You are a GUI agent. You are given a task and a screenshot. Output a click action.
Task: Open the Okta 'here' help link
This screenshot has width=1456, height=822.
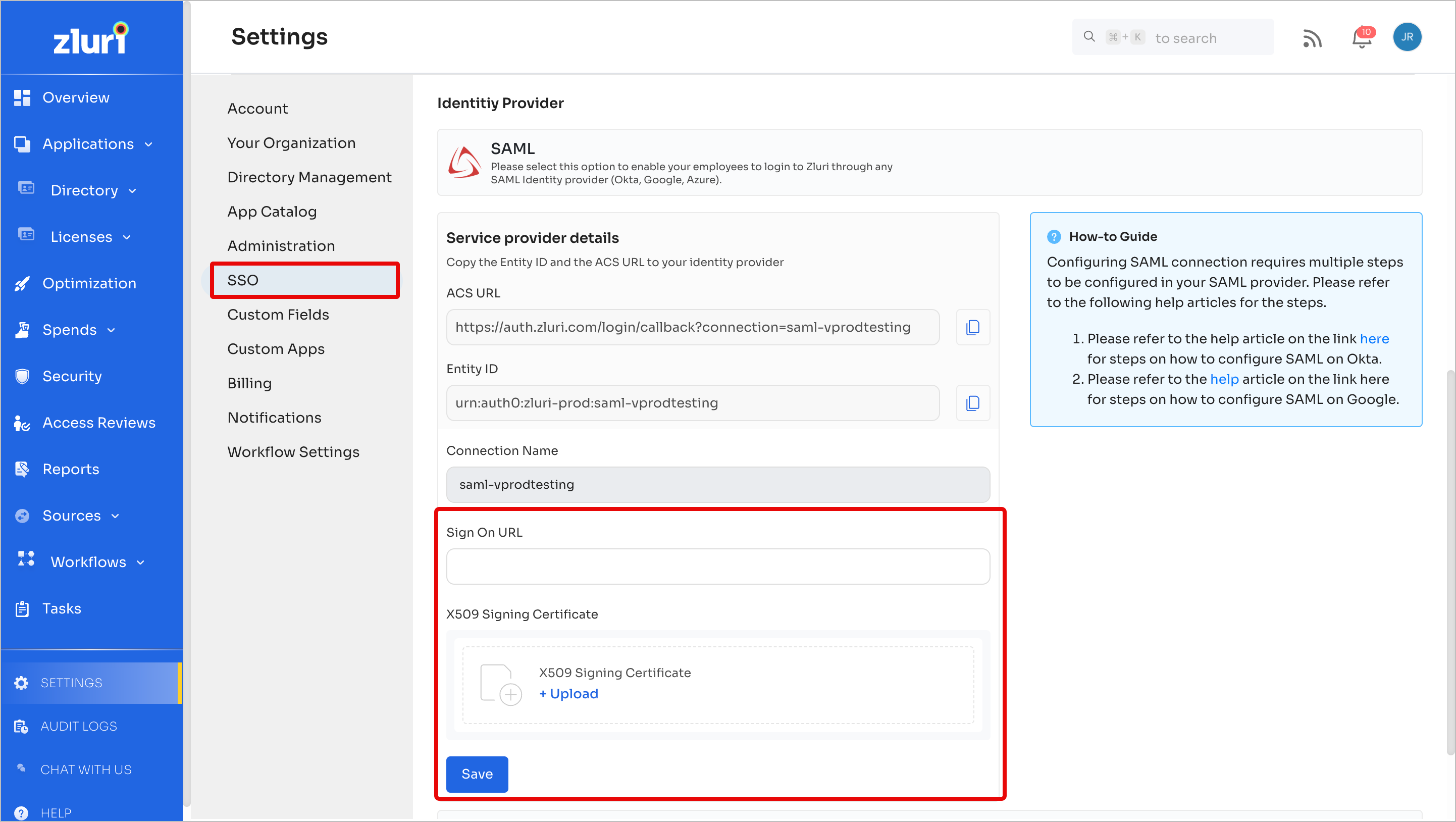[1374, 339]
